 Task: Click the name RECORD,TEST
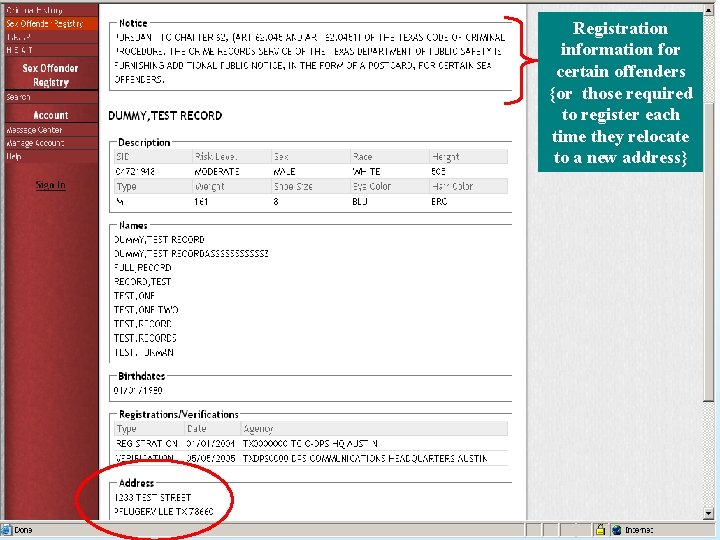[x=142, y=281]
